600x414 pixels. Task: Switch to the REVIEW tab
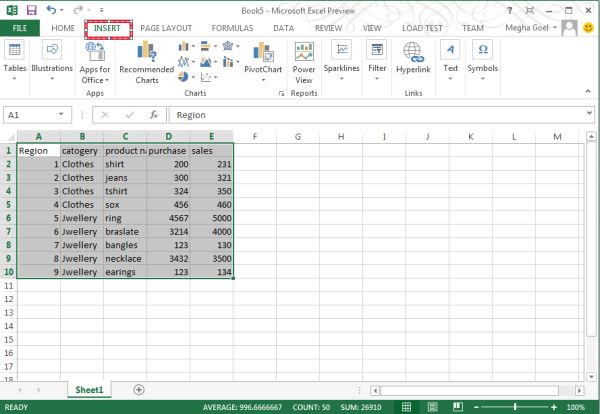(328, 28)
